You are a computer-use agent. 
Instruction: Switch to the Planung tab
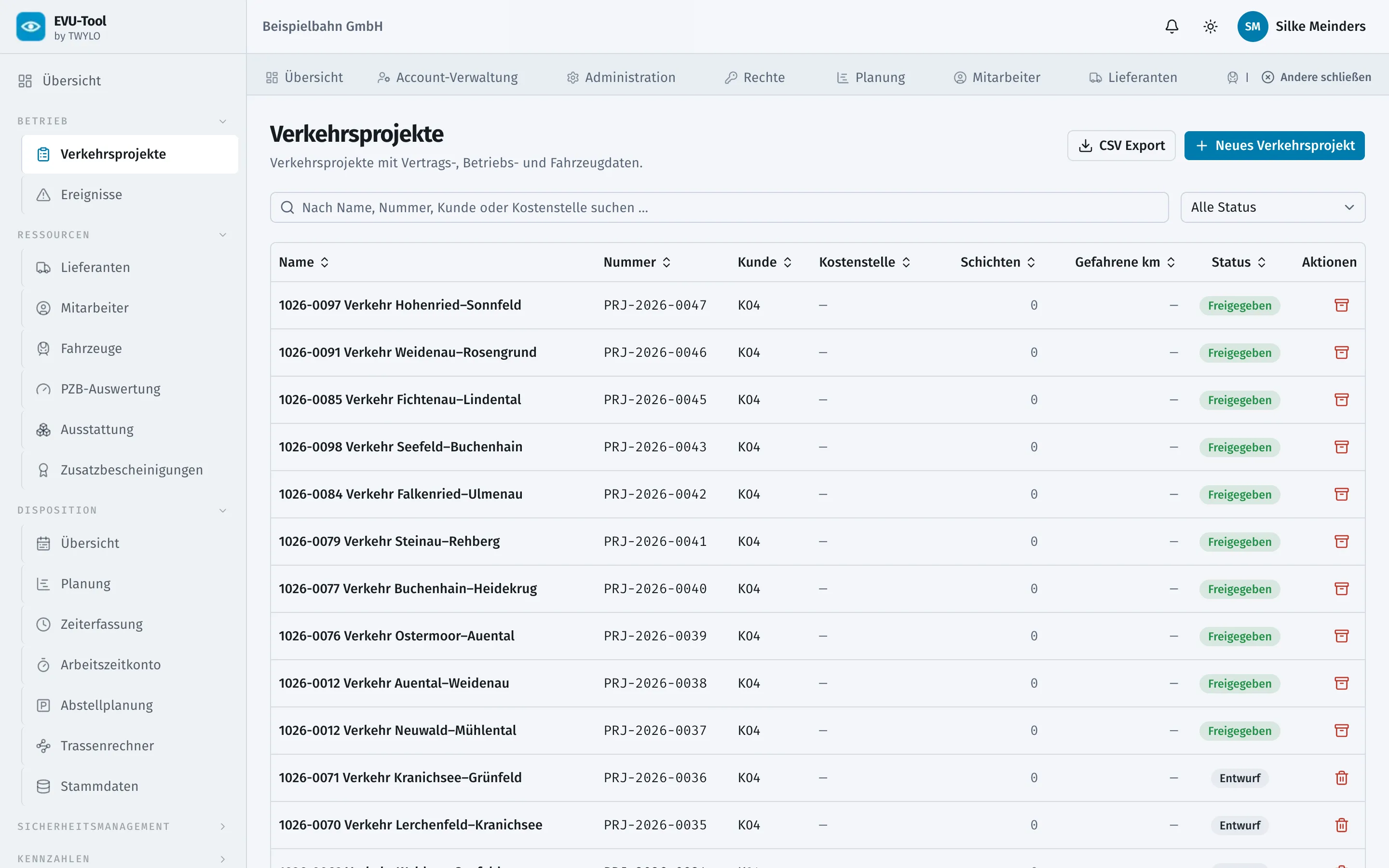871,78
